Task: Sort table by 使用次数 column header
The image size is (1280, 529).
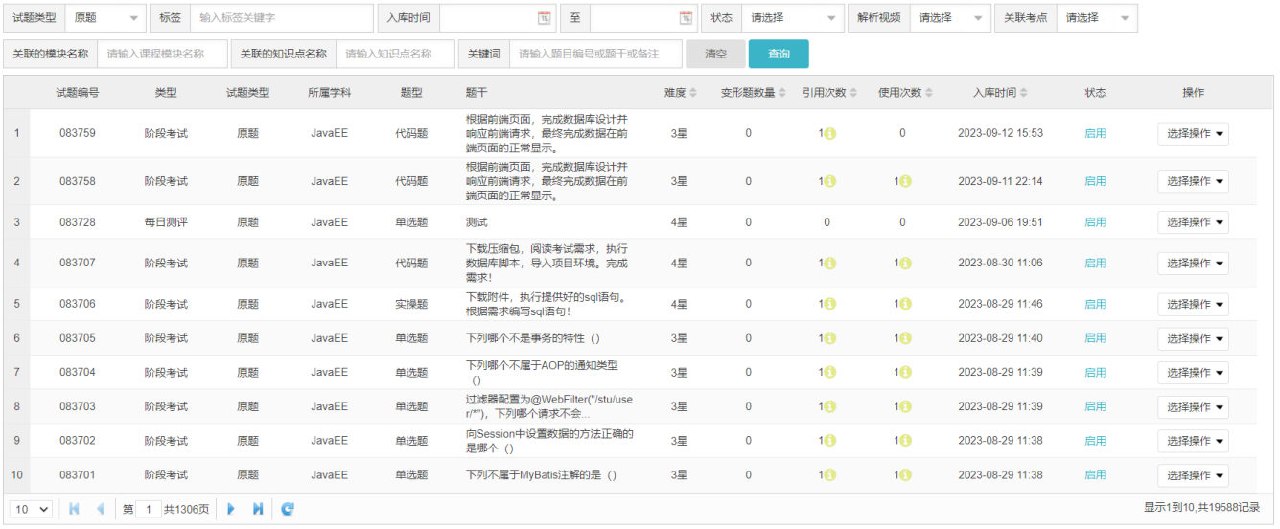Action: point(904,92)
